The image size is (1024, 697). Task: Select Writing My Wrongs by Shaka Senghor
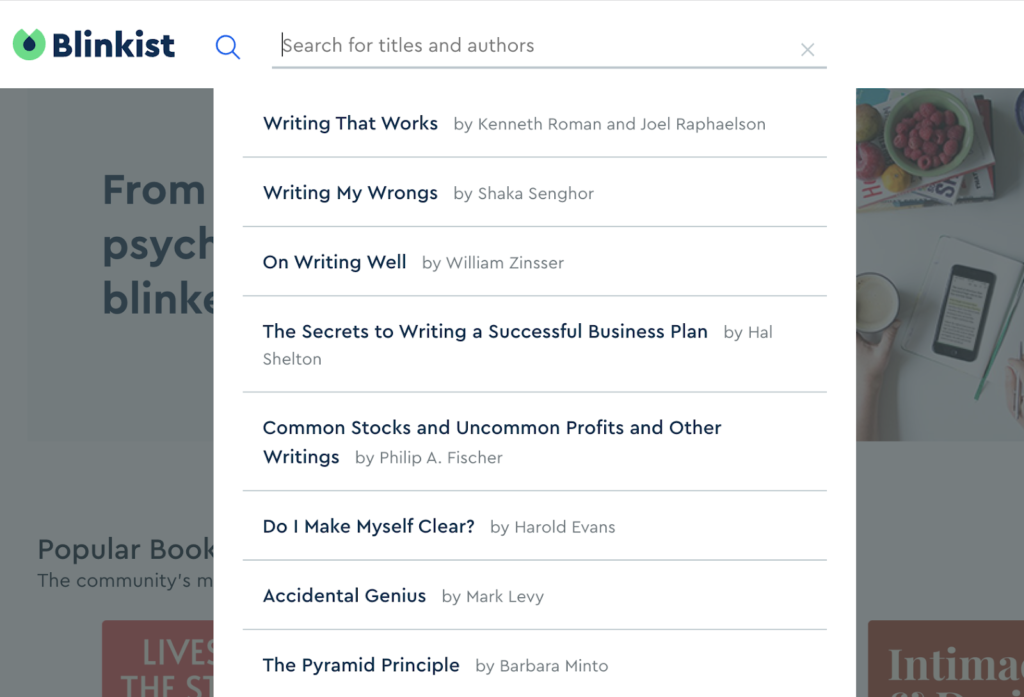tap(350, 193)
